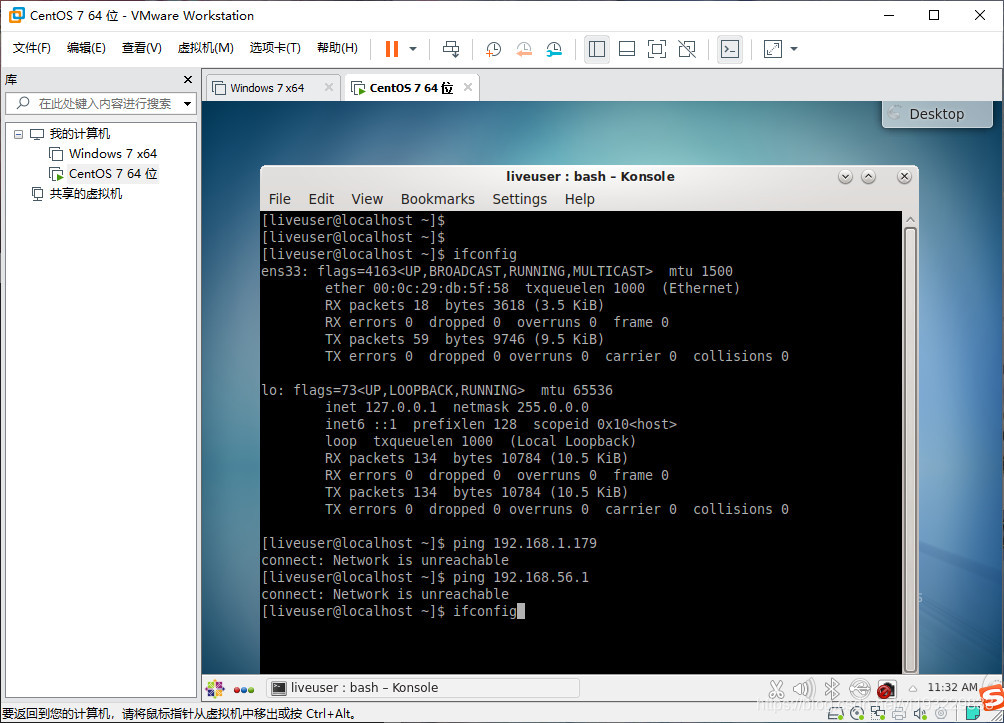Toggle the thumbnail bar view
1004x723 pixels.
[x=627, y=49]
